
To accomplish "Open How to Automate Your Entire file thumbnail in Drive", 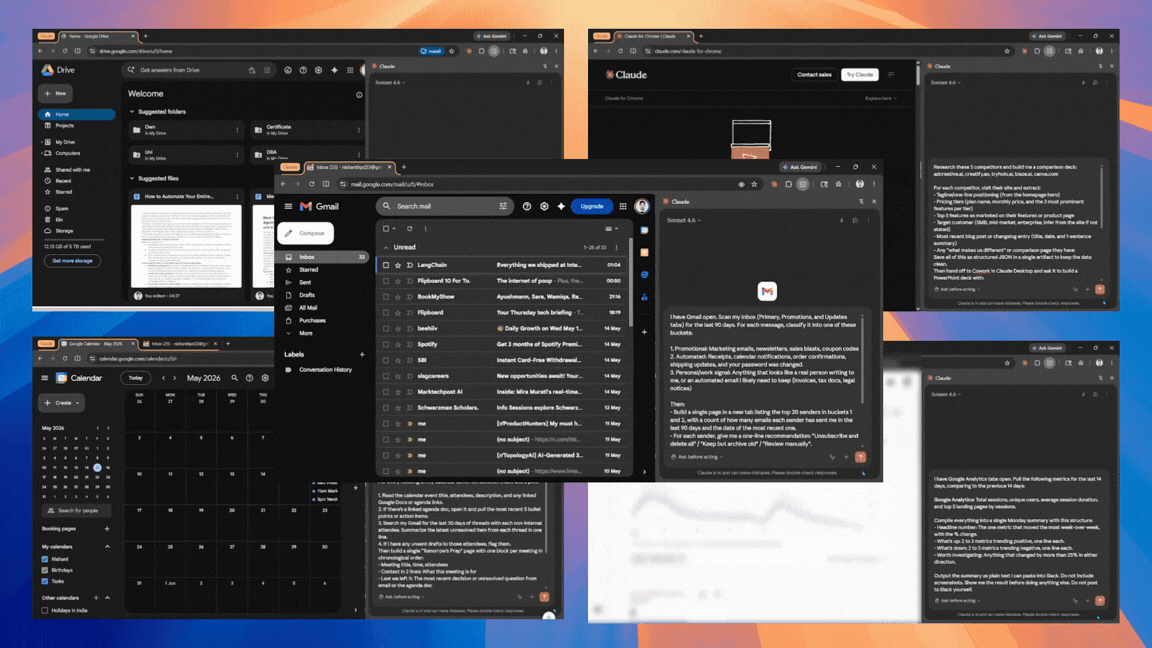I will [x=187, y=247].
